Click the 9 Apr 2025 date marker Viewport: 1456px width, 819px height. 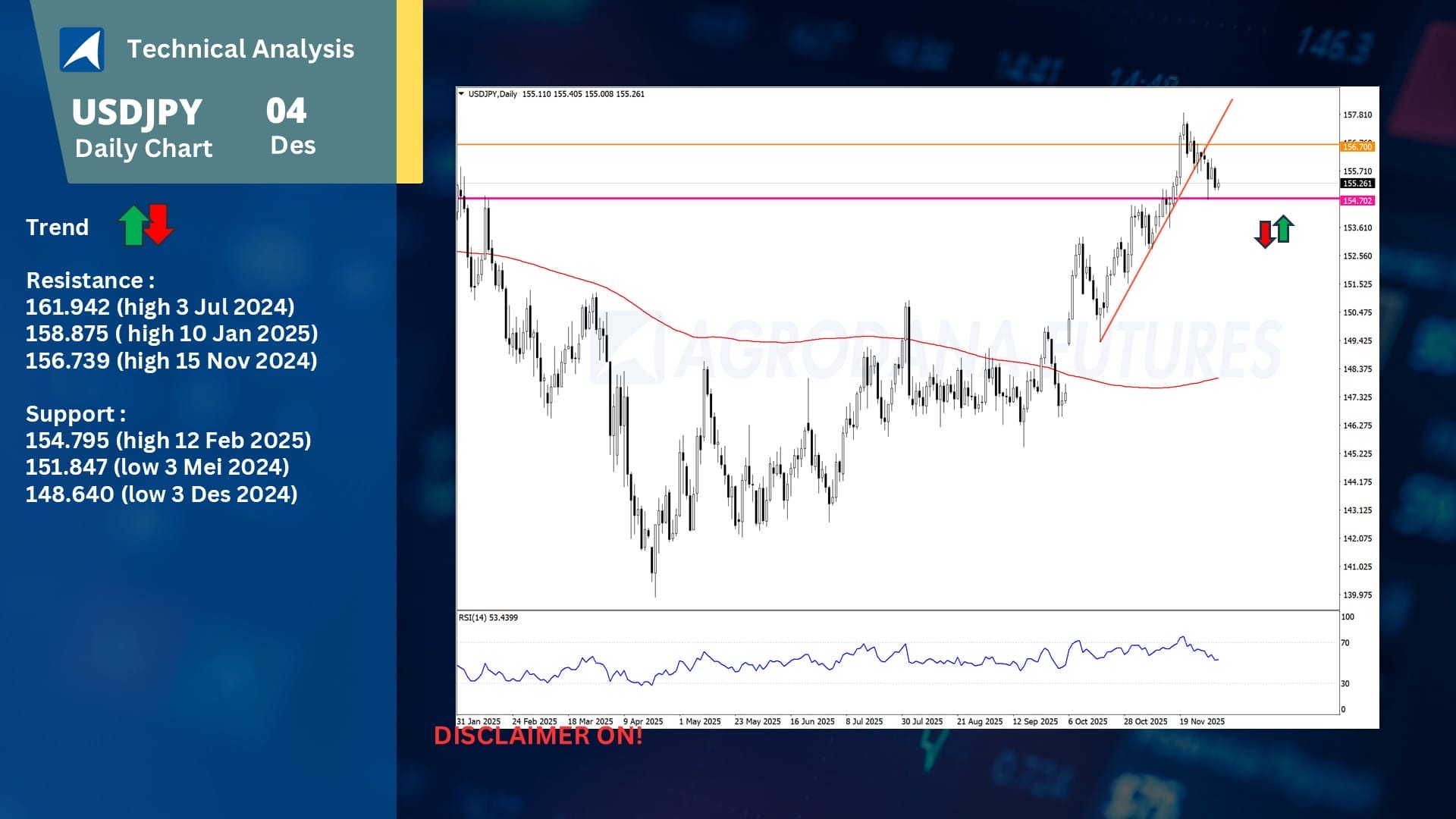point(642,721)
